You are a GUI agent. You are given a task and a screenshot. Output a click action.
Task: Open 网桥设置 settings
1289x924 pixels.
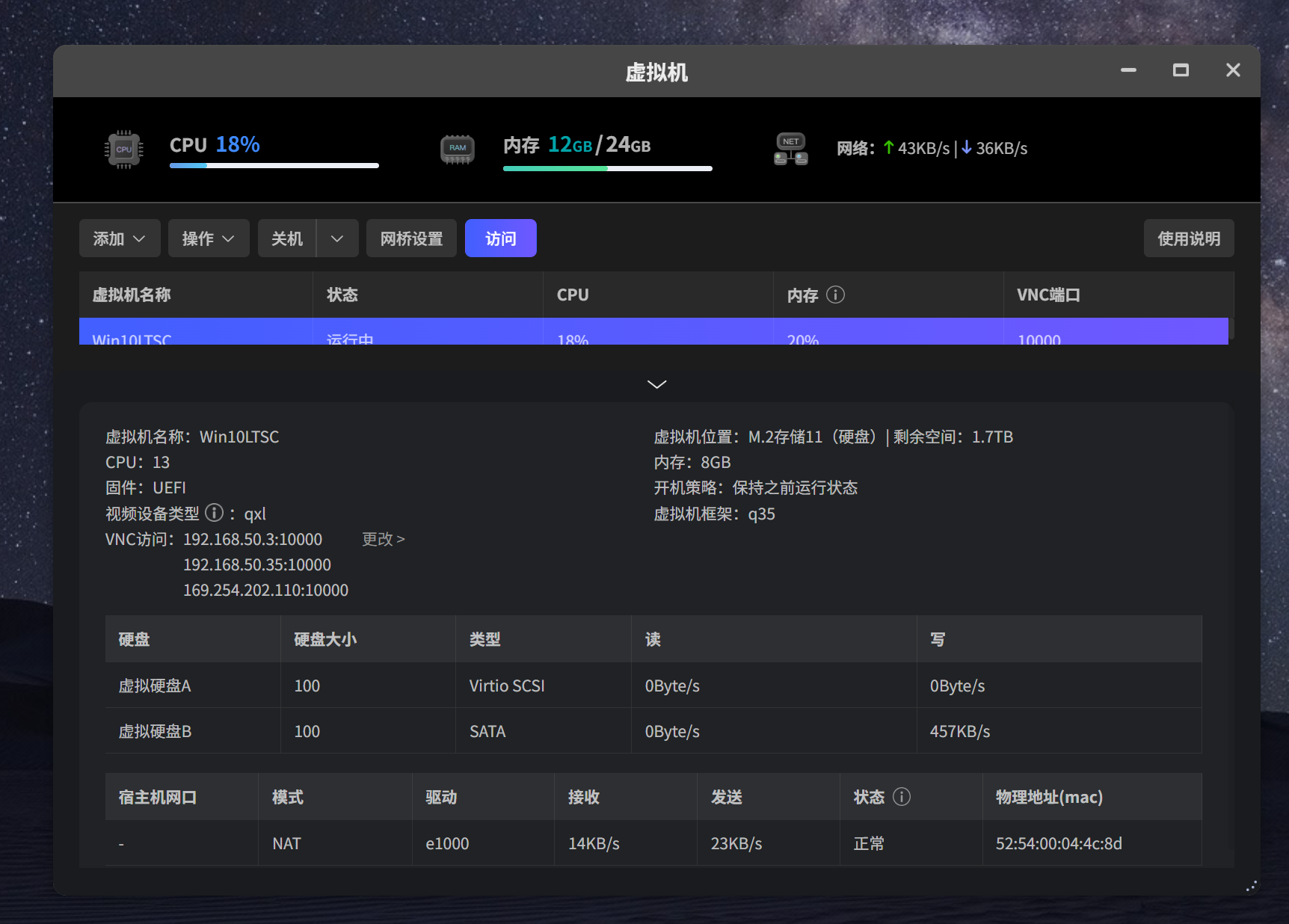pos(411,238)
